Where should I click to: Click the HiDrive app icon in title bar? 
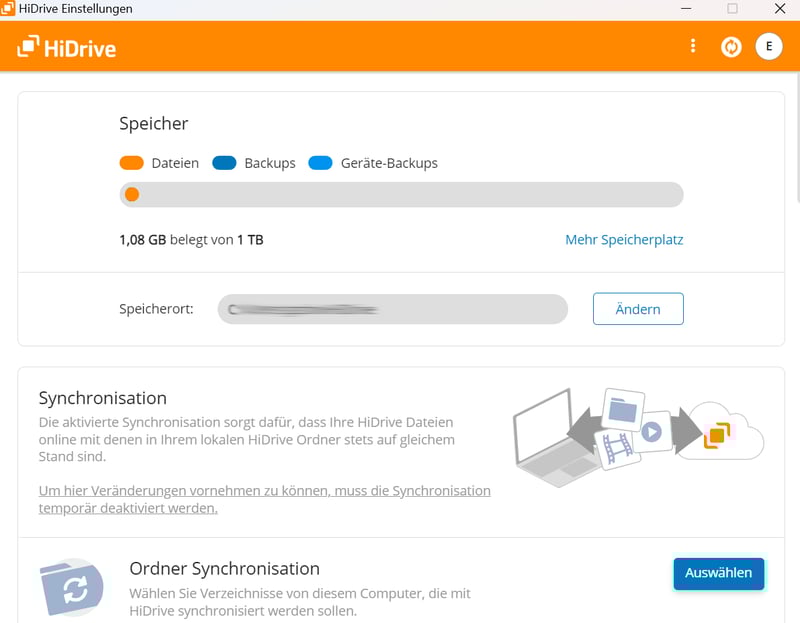[9, 9]
